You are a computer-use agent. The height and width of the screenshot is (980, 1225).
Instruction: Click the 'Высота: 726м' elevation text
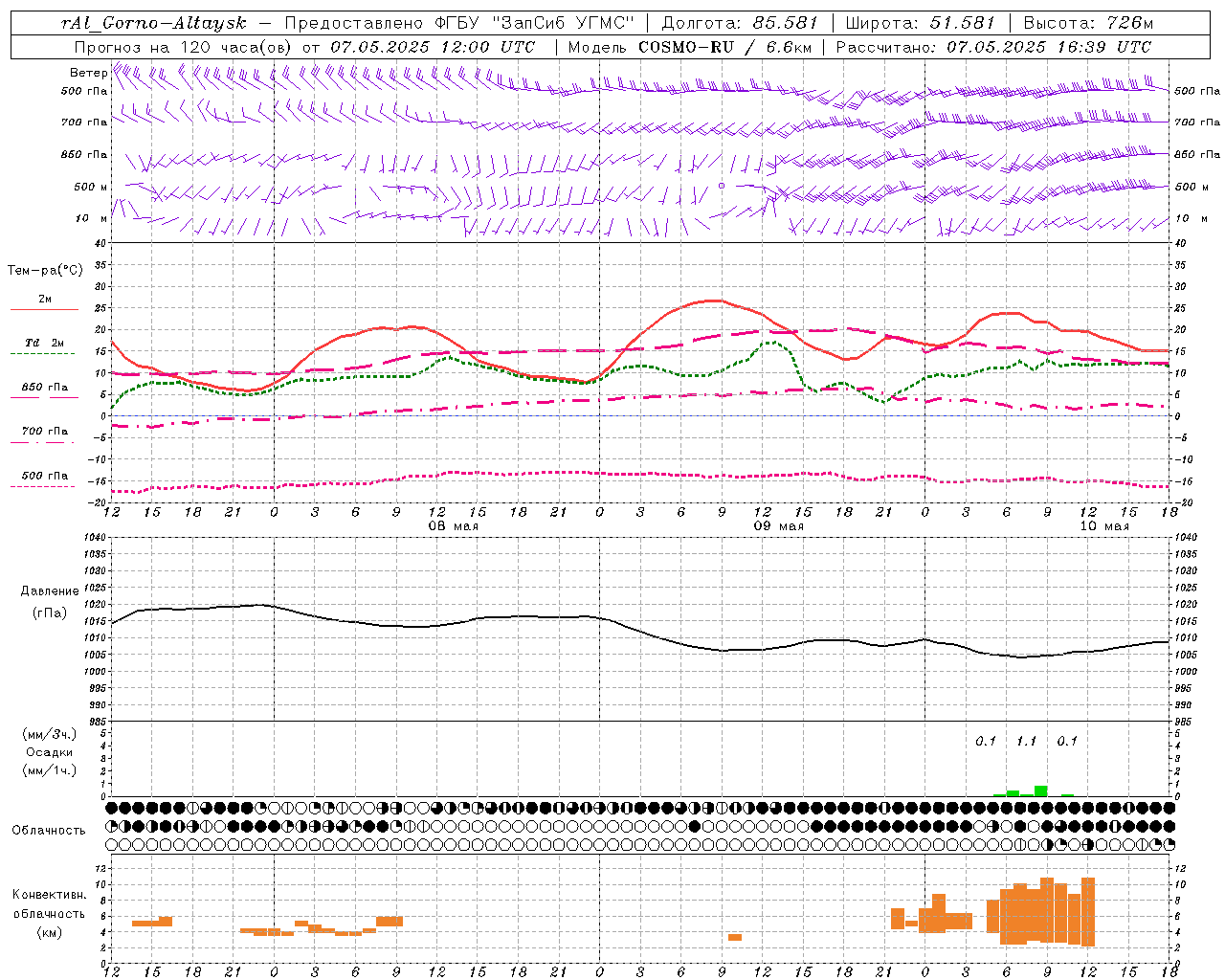pos(1088,23)
